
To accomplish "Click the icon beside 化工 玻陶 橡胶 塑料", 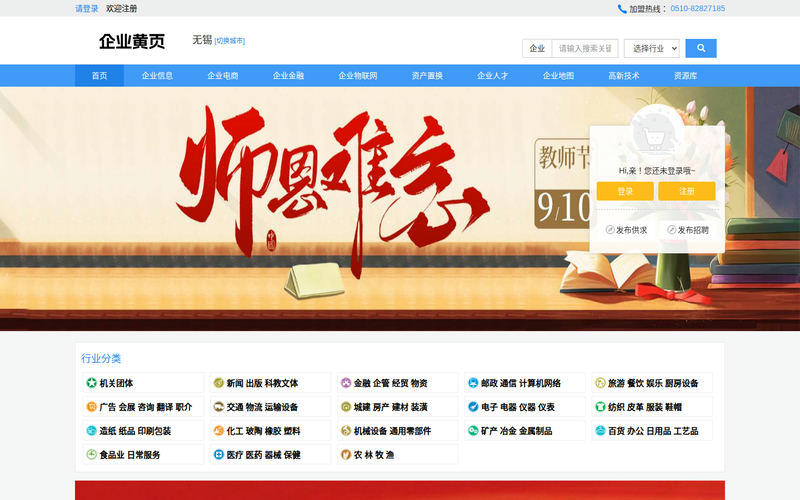I will tap(218, 431).
